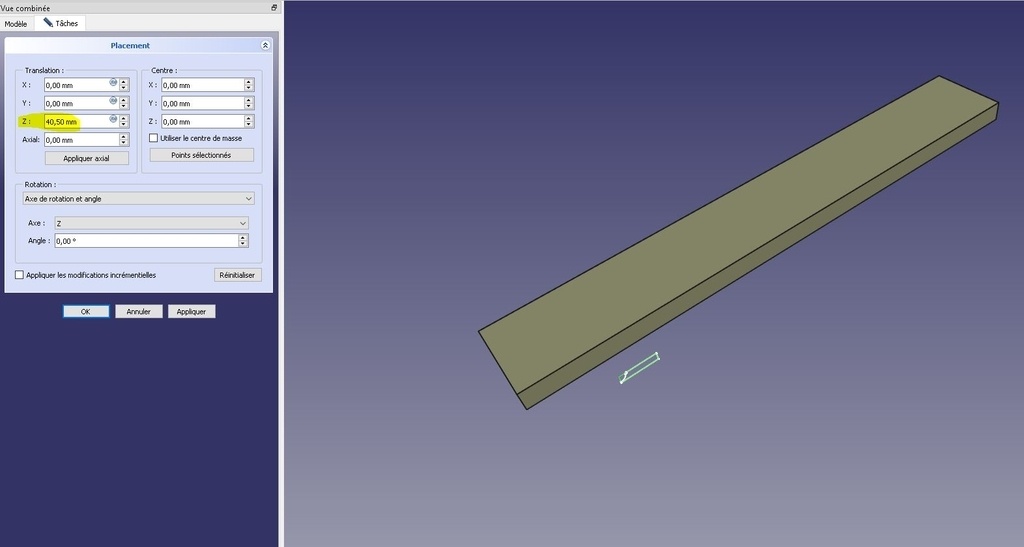Switch to the Modèle tab
This screenshot has height=547, width=1024.
[x=16, y=23]
